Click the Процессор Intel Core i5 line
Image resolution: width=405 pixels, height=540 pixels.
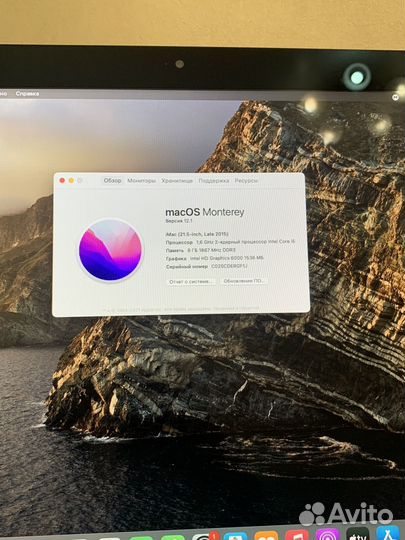(x=230, y=242)
